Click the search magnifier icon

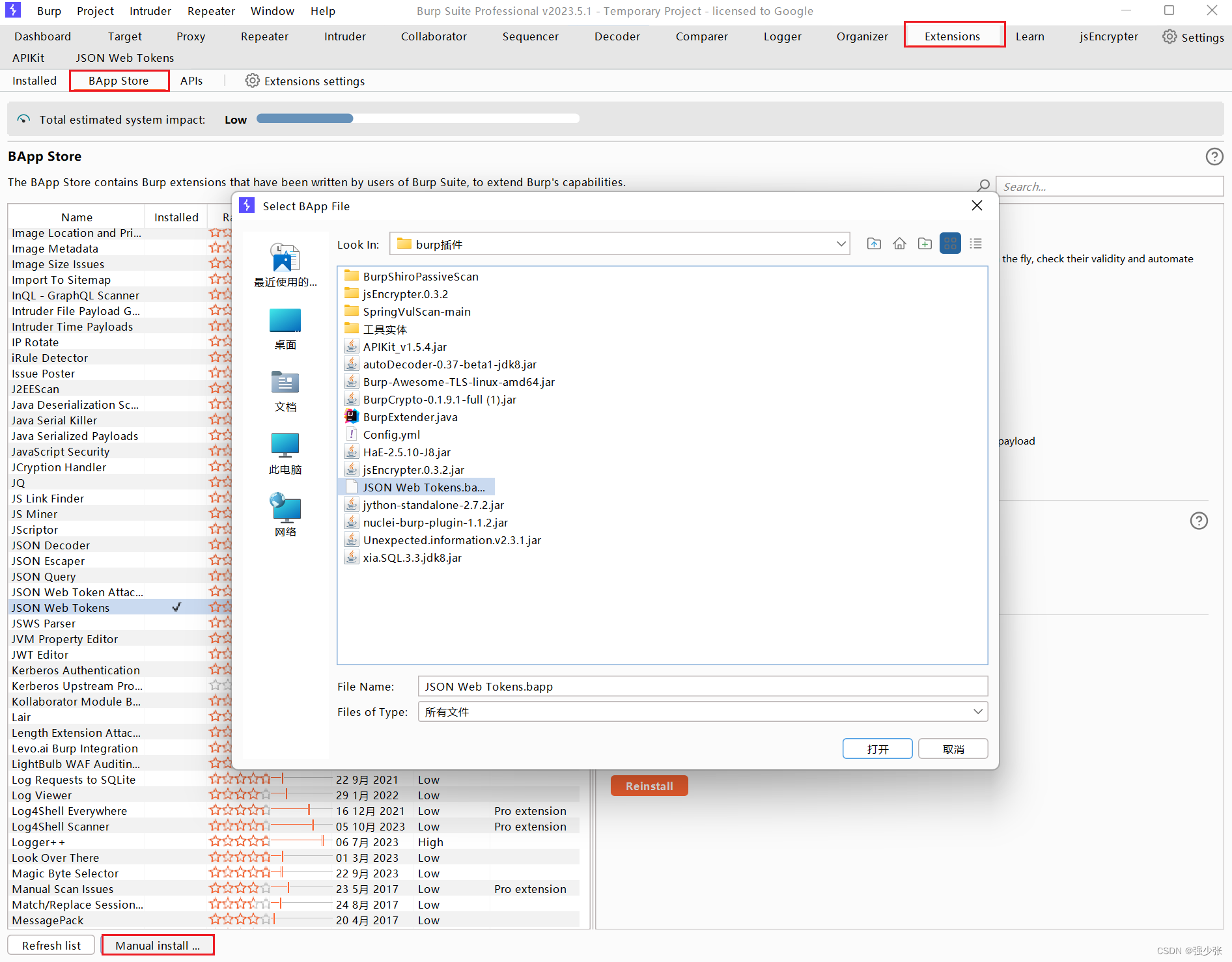[x=984, y=186]
